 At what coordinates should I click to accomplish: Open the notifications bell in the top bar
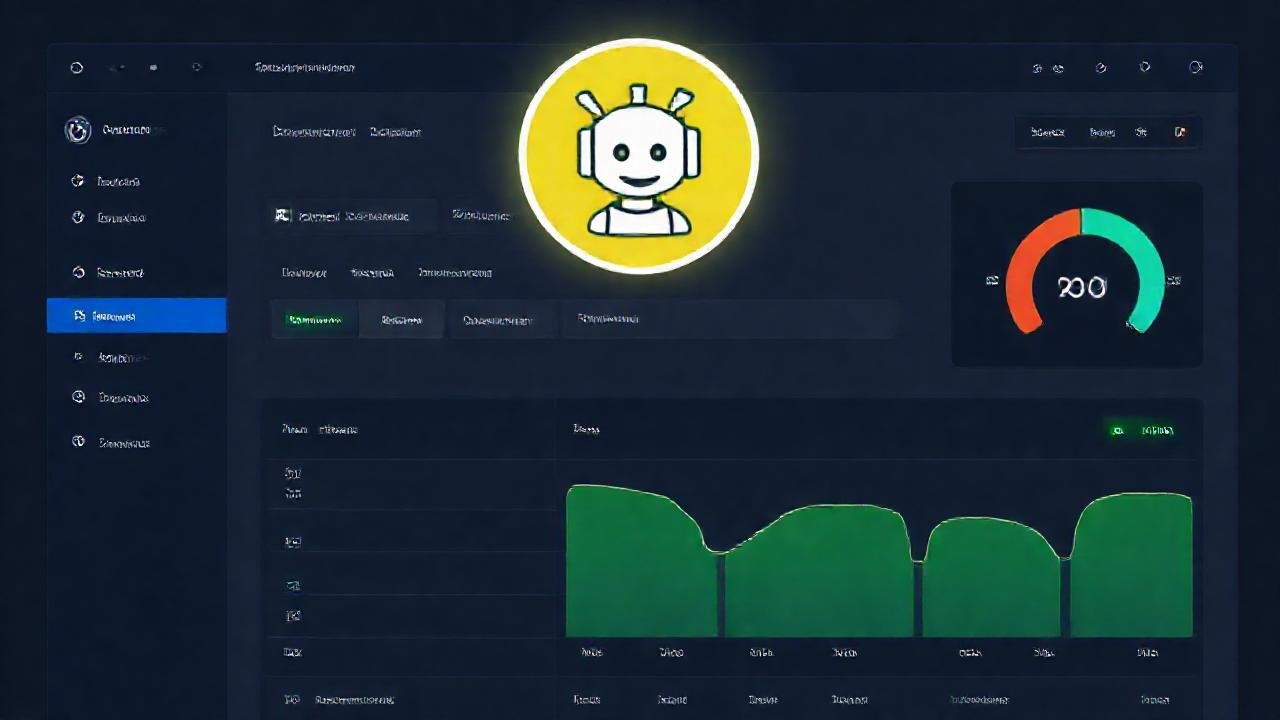[x=1143, y=67]
